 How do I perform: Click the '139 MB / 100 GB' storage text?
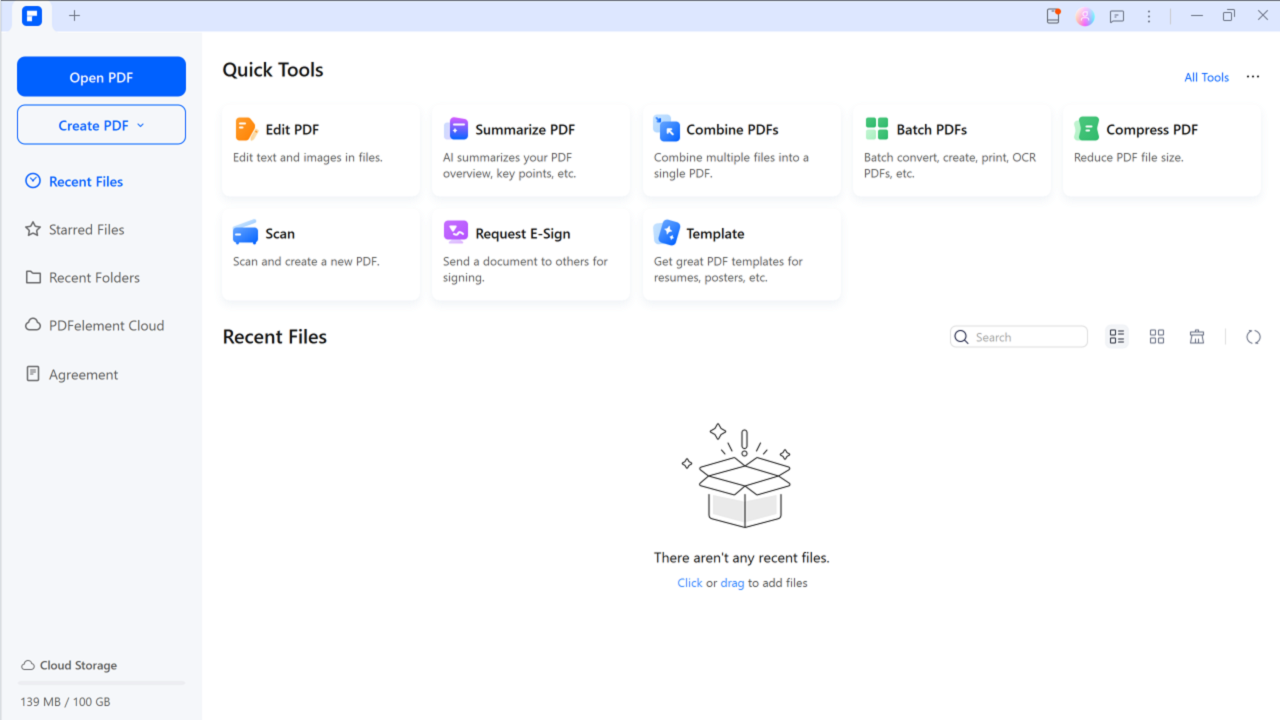pyautogui.click(x=65, y=702)
